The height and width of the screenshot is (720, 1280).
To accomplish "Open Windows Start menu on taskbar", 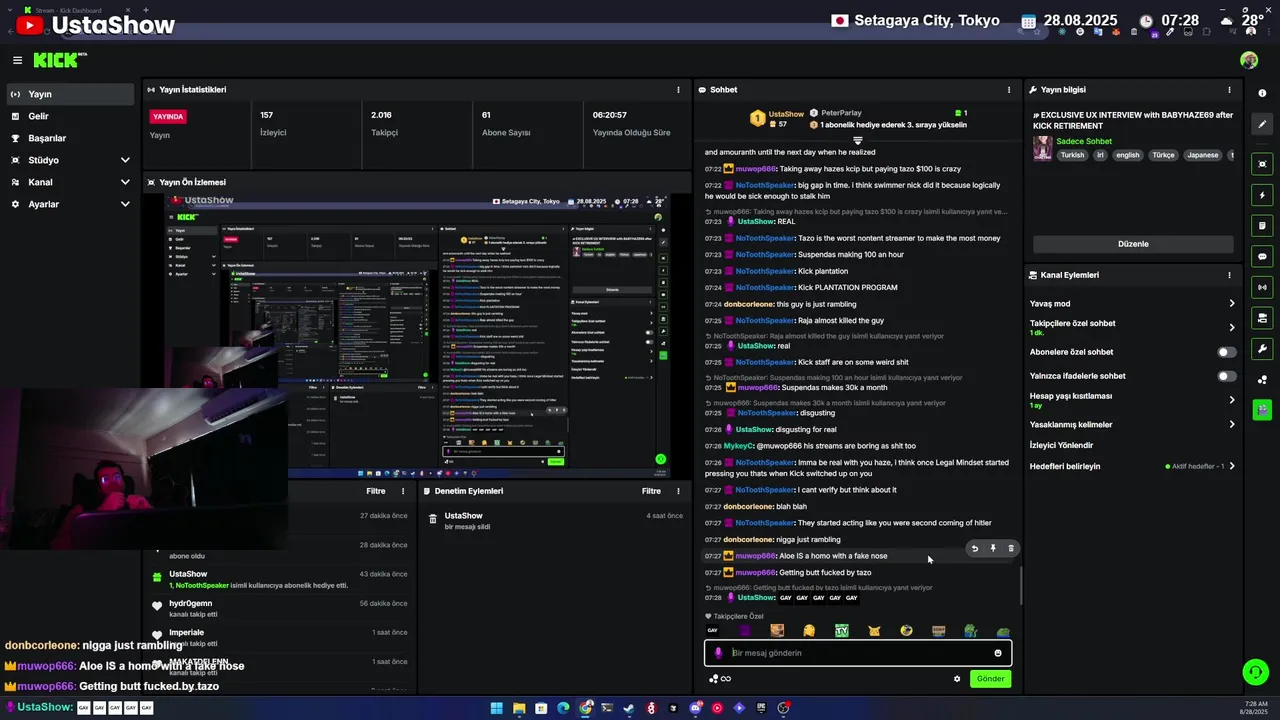I will pos(497,708).
